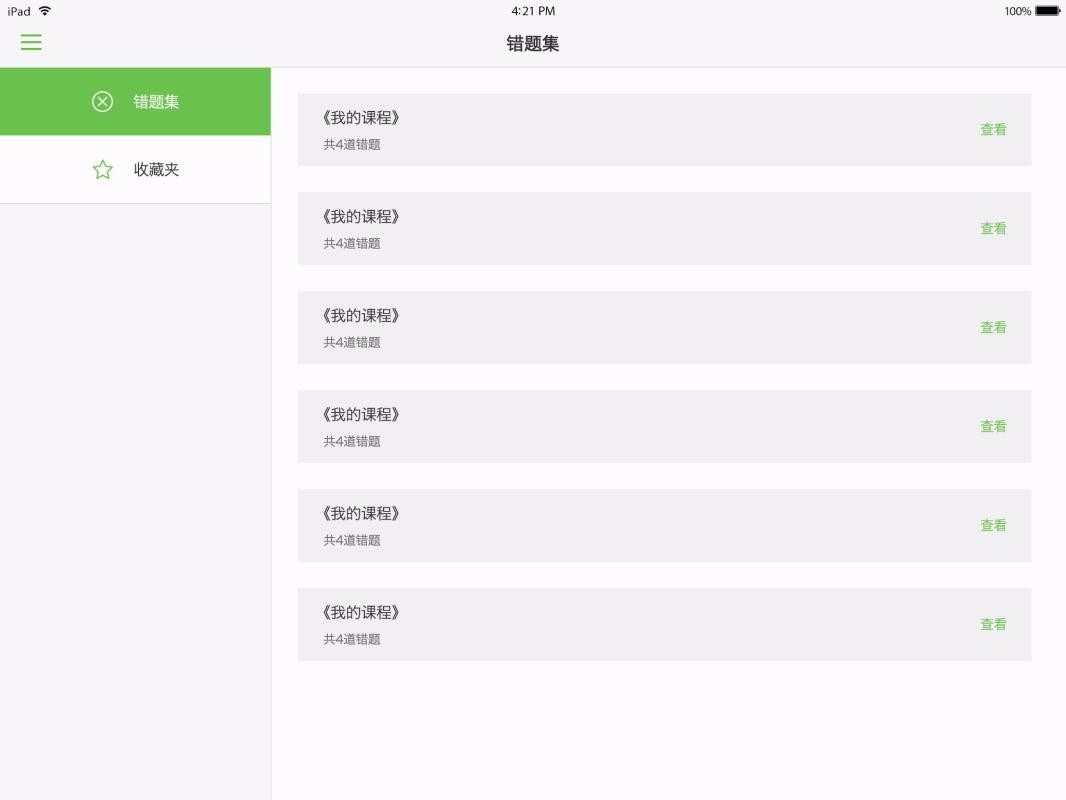
Task: Click the 4:21 PM clock display
Action: 532,11
